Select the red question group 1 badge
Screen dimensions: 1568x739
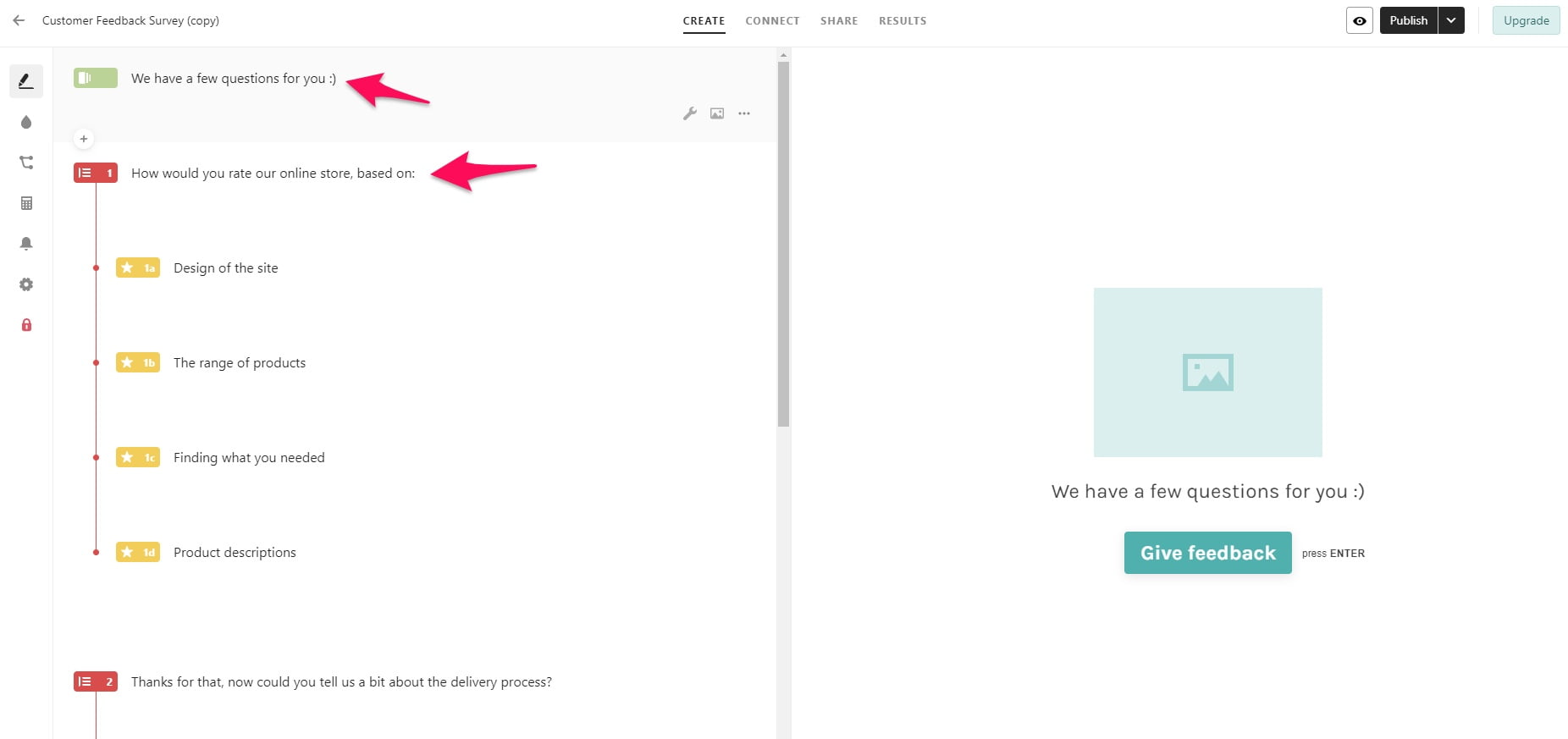click(x=96, y=173)
